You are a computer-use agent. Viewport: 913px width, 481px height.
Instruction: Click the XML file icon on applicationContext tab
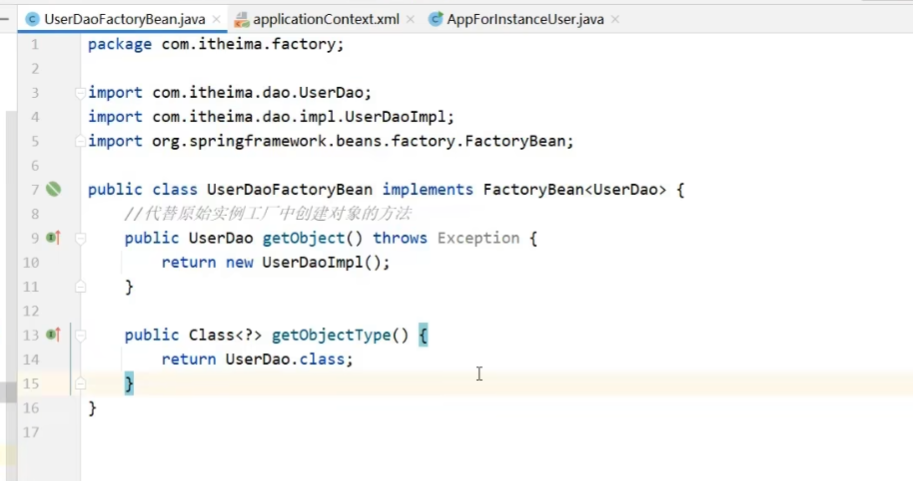point(241,19)
